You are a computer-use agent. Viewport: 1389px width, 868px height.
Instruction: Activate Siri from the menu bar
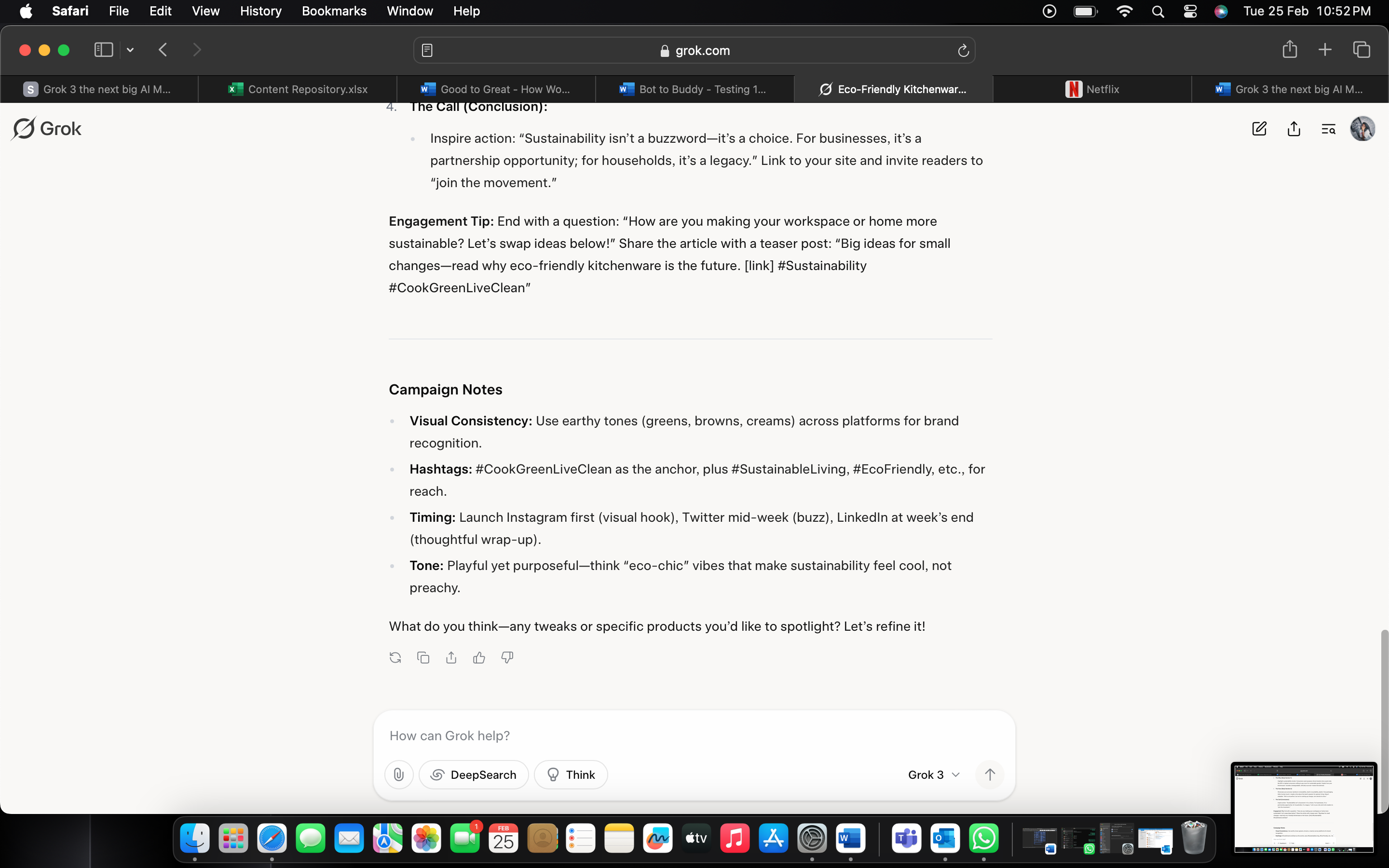point(1221,11)
